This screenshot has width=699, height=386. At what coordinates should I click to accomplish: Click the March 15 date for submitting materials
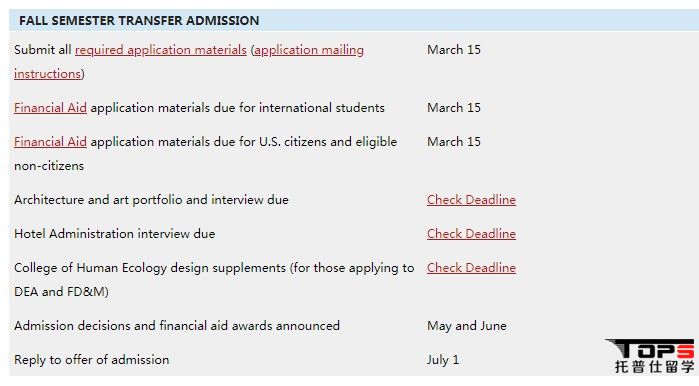(x=454, y=49)
